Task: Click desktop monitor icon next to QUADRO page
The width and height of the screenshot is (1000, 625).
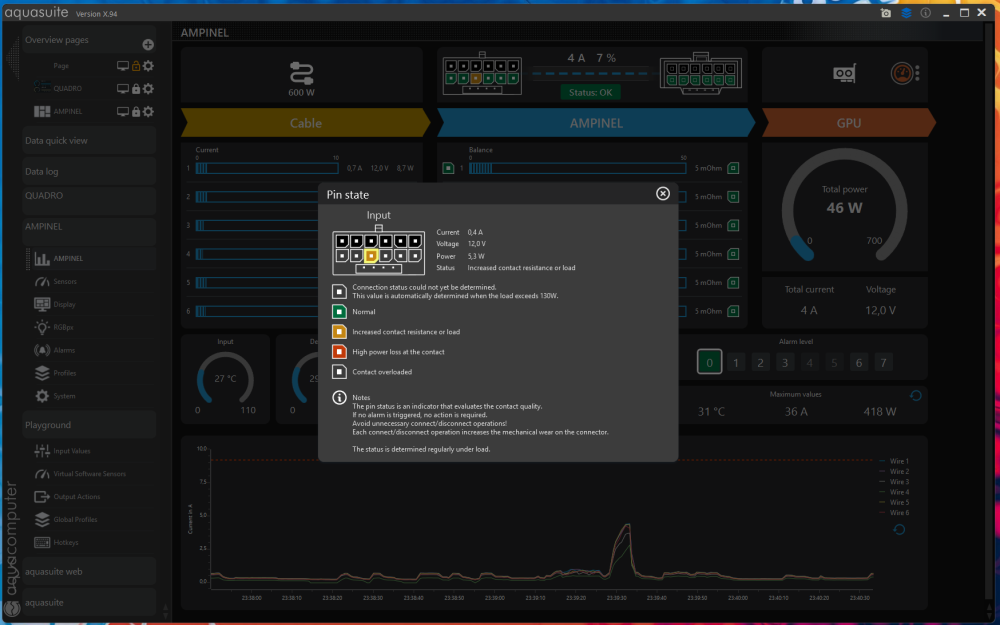Action: coord(123,89)
